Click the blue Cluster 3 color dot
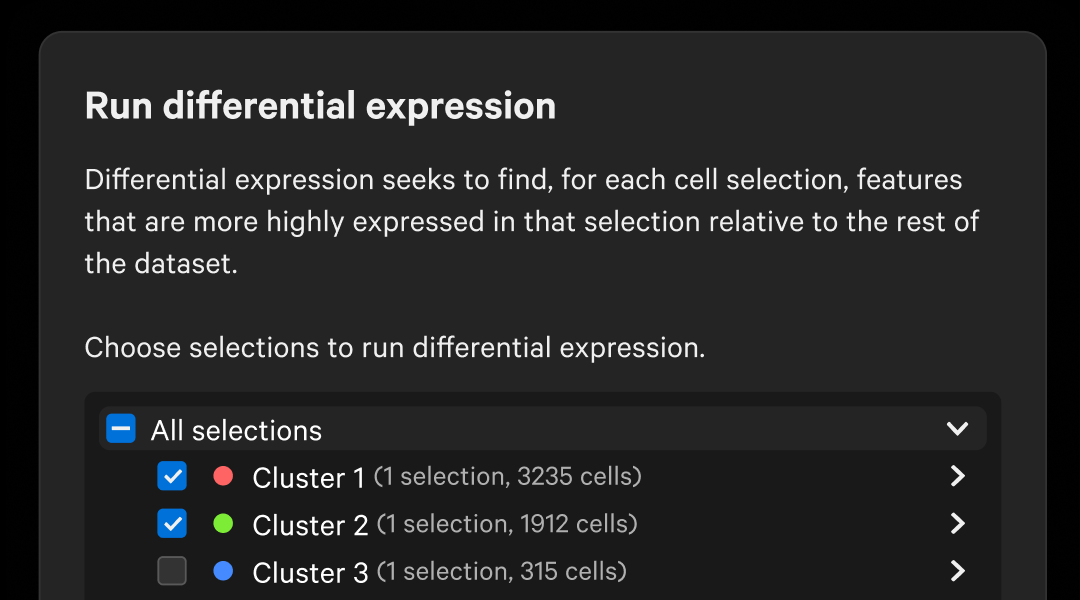Viewport: 1080px width, 600px height. 223,571
